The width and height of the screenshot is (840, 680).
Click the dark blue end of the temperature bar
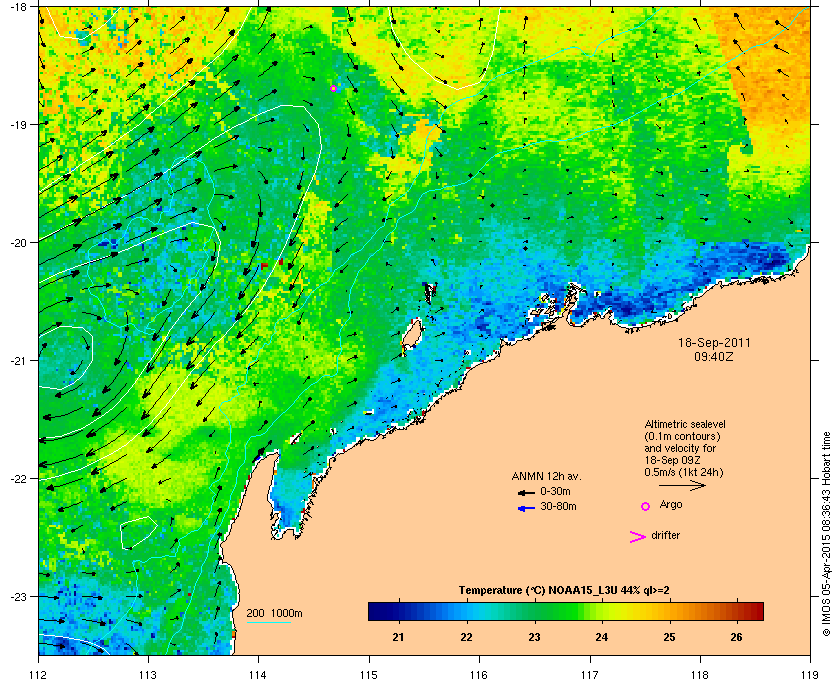coord(373,611)
